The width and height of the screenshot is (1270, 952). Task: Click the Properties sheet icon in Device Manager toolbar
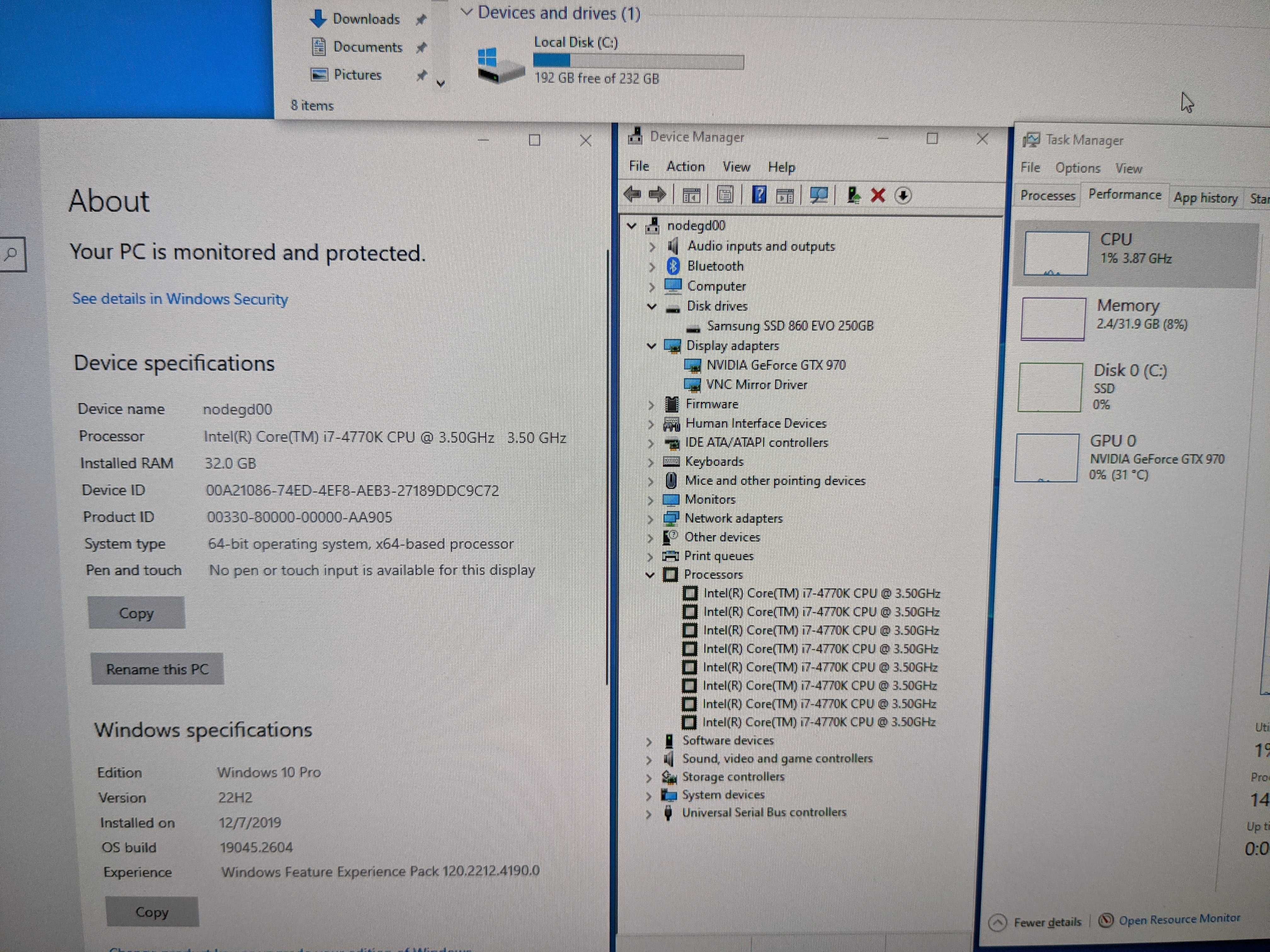[x=725, y=195]
